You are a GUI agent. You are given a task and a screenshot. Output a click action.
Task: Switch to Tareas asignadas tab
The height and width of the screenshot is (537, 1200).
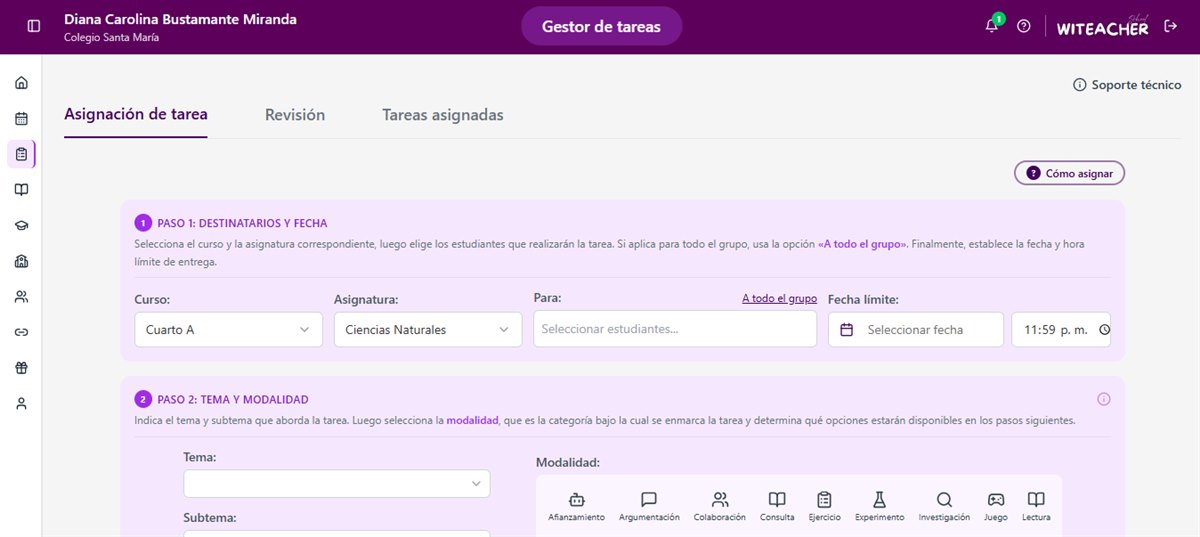443,115
